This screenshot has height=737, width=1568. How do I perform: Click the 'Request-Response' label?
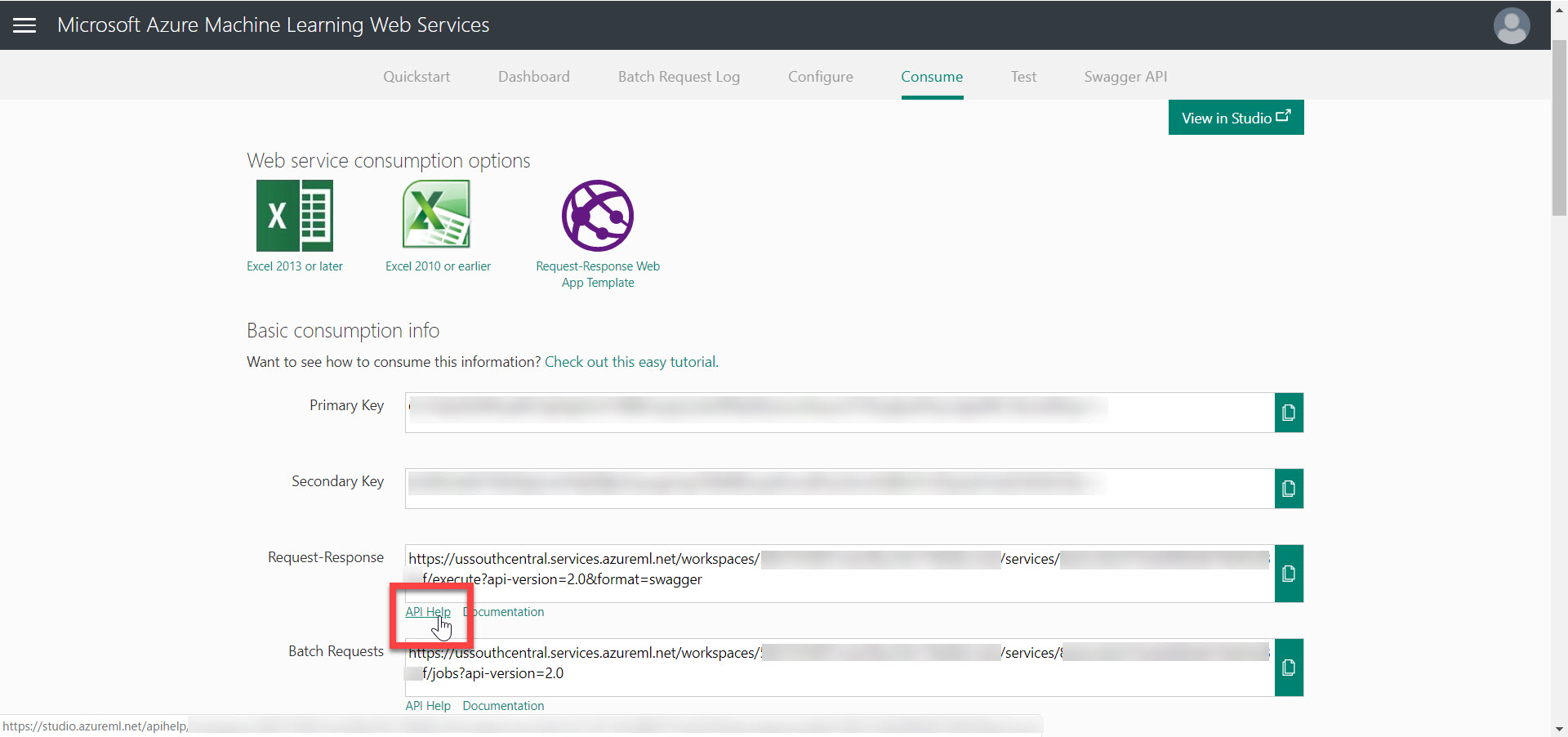point(326,557)
